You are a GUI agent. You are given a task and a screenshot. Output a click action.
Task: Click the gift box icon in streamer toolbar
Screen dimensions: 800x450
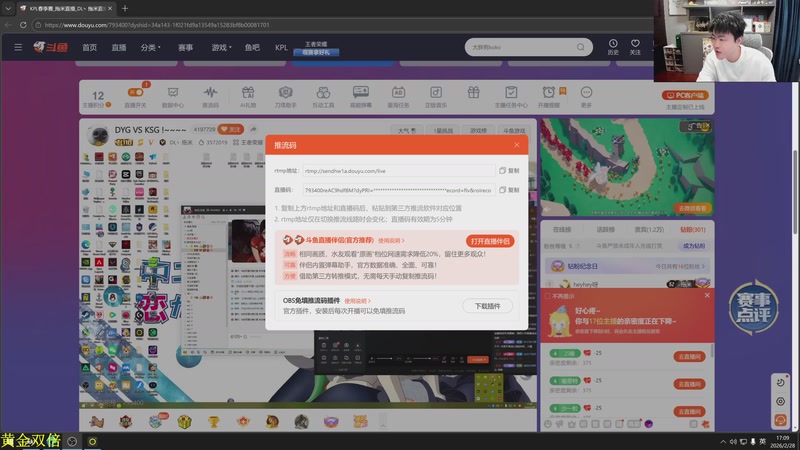(473, 92)
